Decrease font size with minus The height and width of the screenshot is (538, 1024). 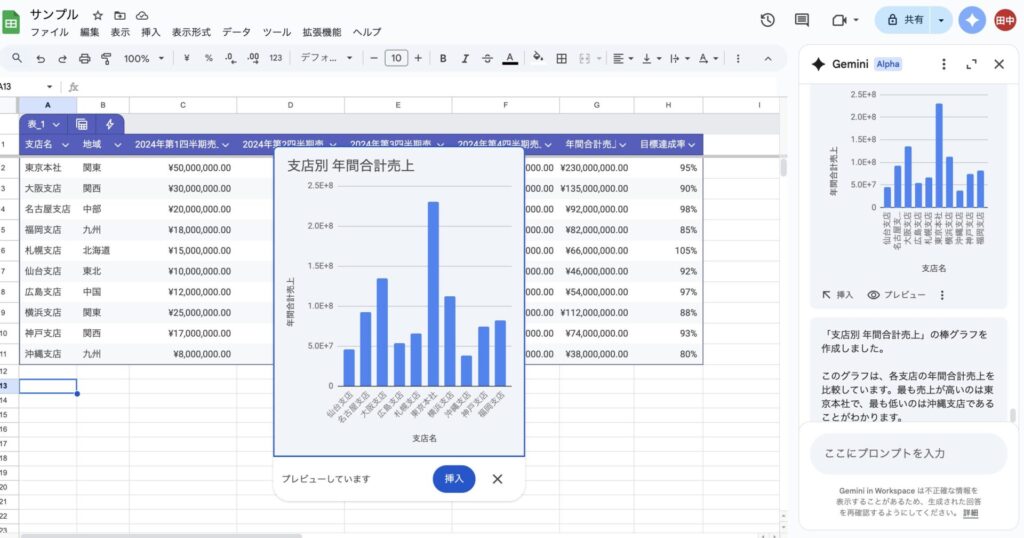(374, 58)
